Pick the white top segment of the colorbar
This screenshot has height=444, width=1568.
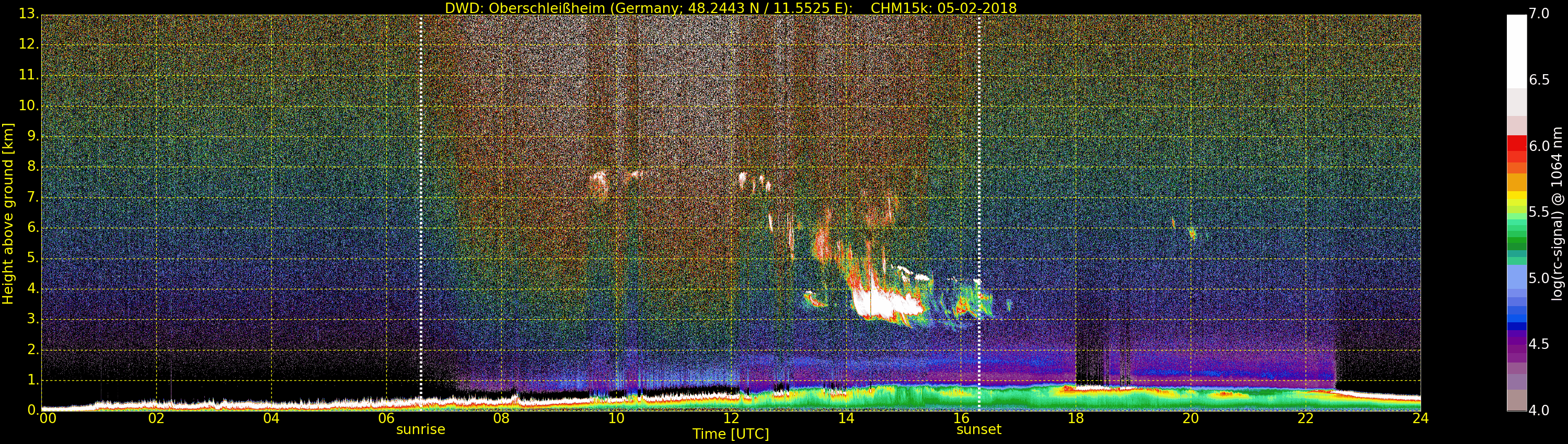[1516, 49]
